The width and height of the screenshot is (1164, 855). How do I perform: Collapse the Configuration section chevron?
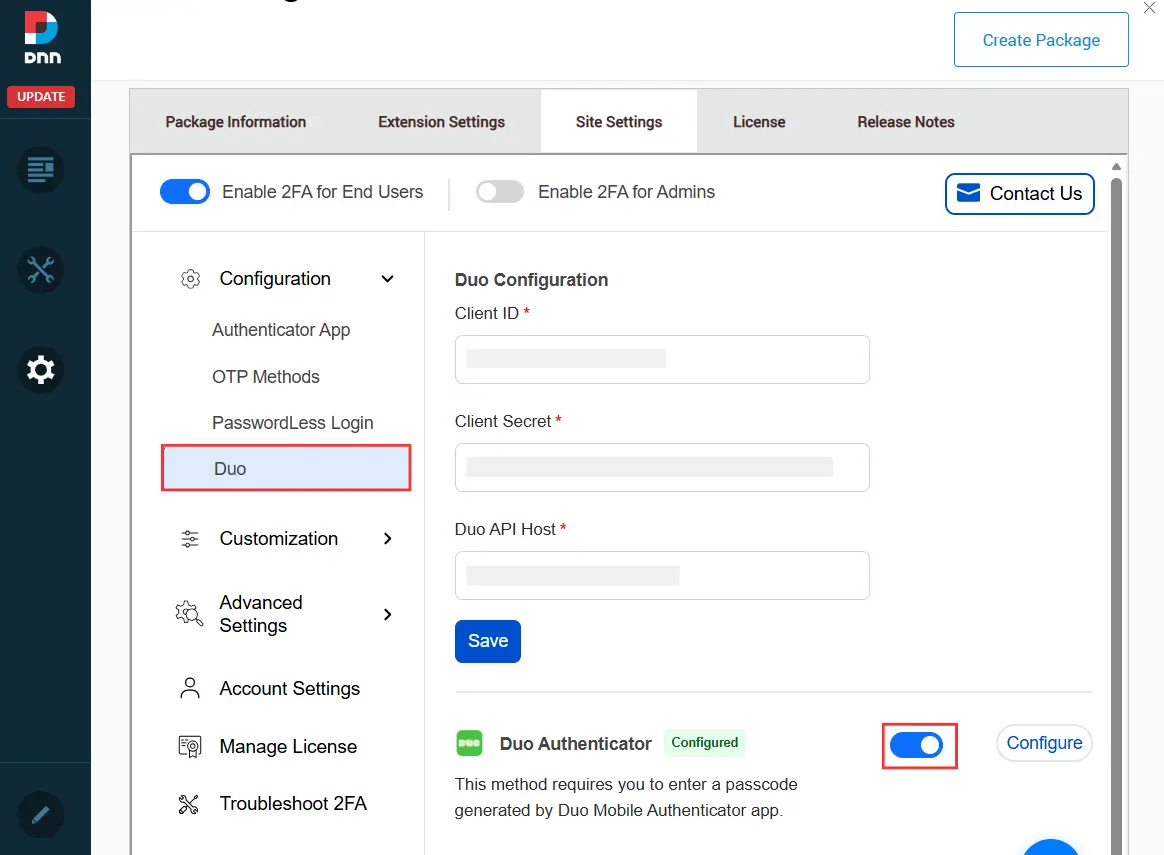(x=388, y=279)
